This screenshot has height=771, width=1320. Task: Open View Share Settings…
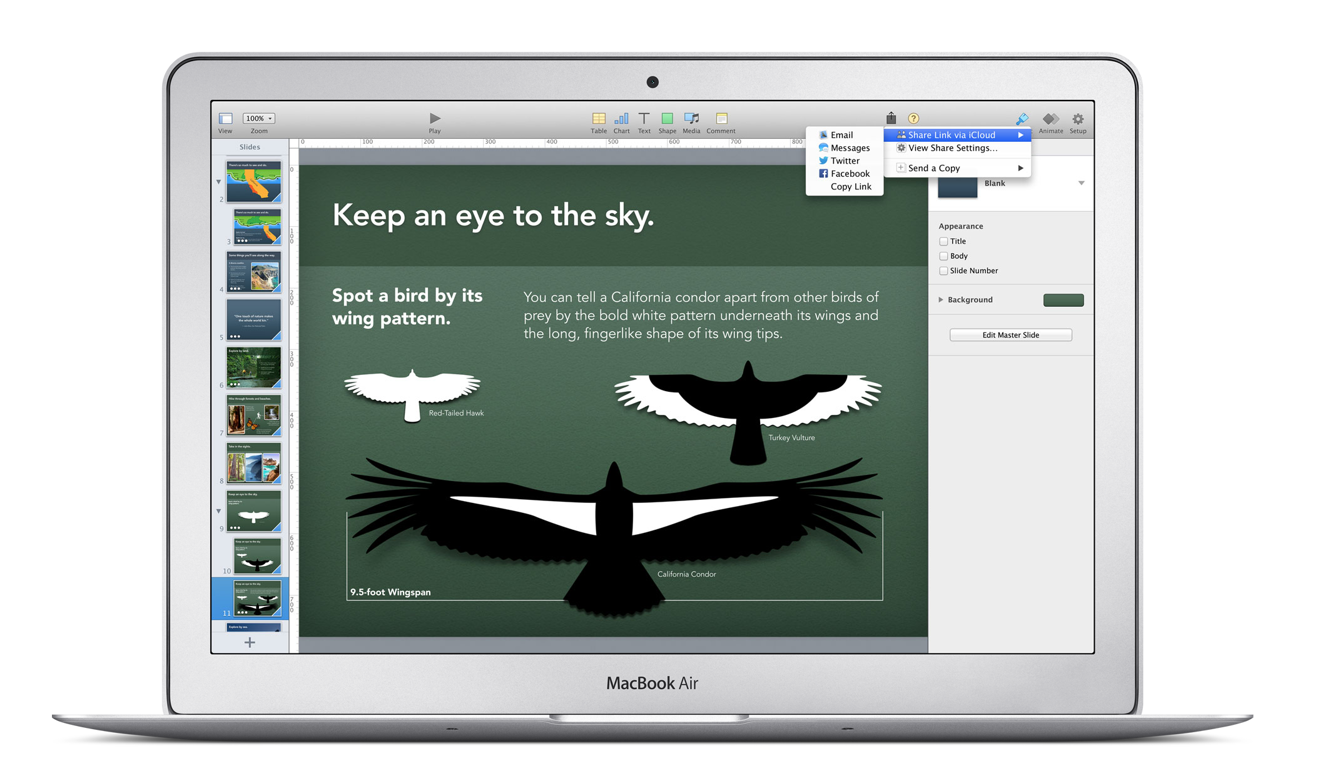click(958, 148)
